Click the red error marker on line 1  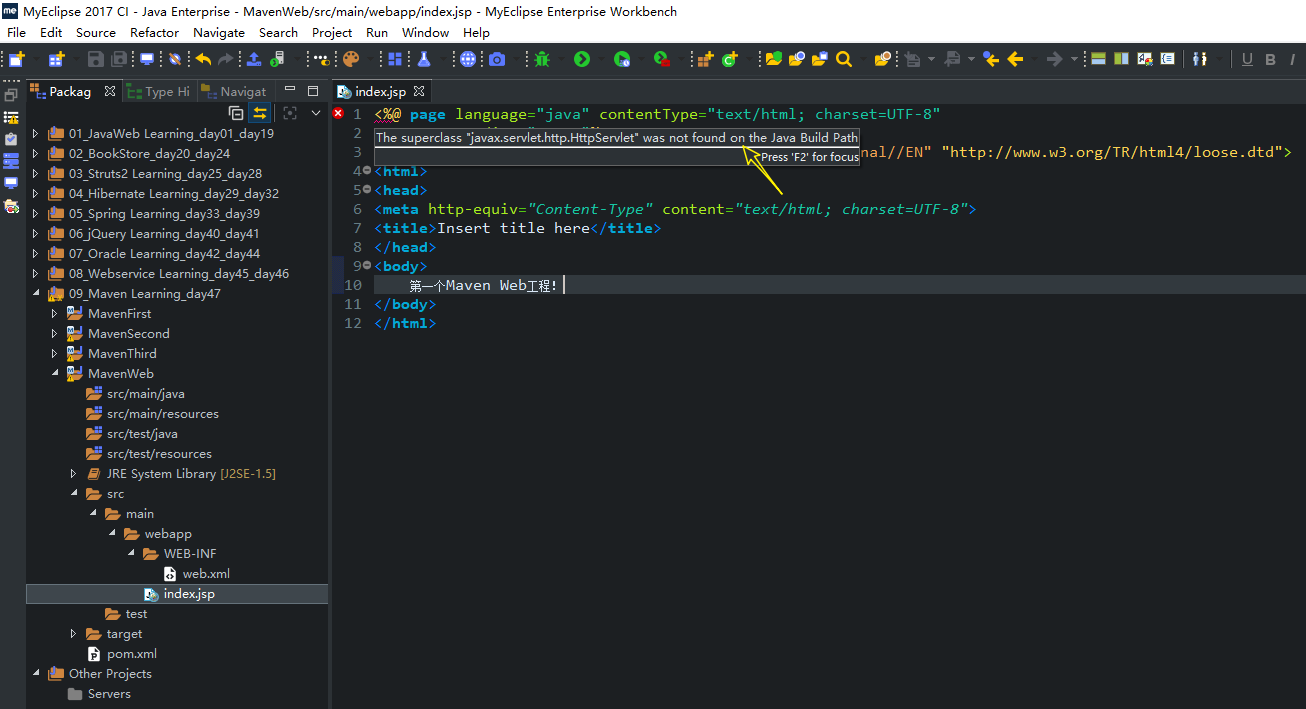[x=338, y=114]
